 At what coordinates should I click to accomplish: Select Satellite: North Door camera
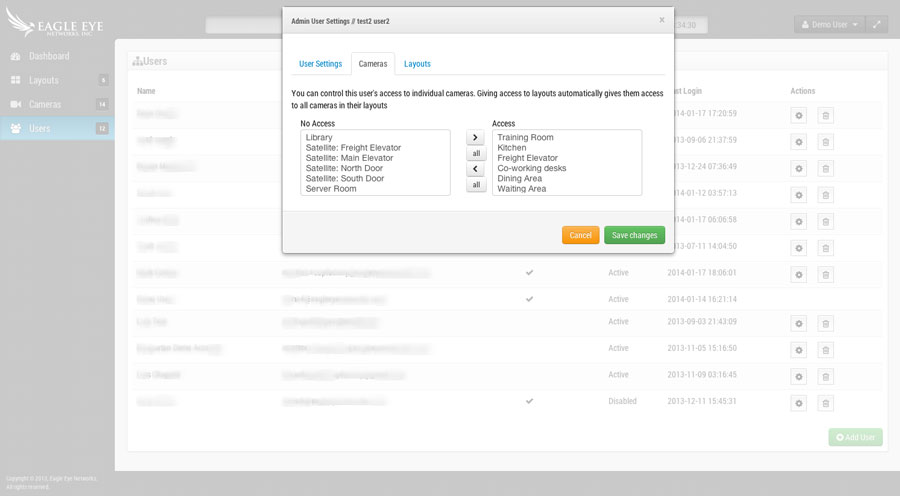pyautogui.click(x=344, y=168)
